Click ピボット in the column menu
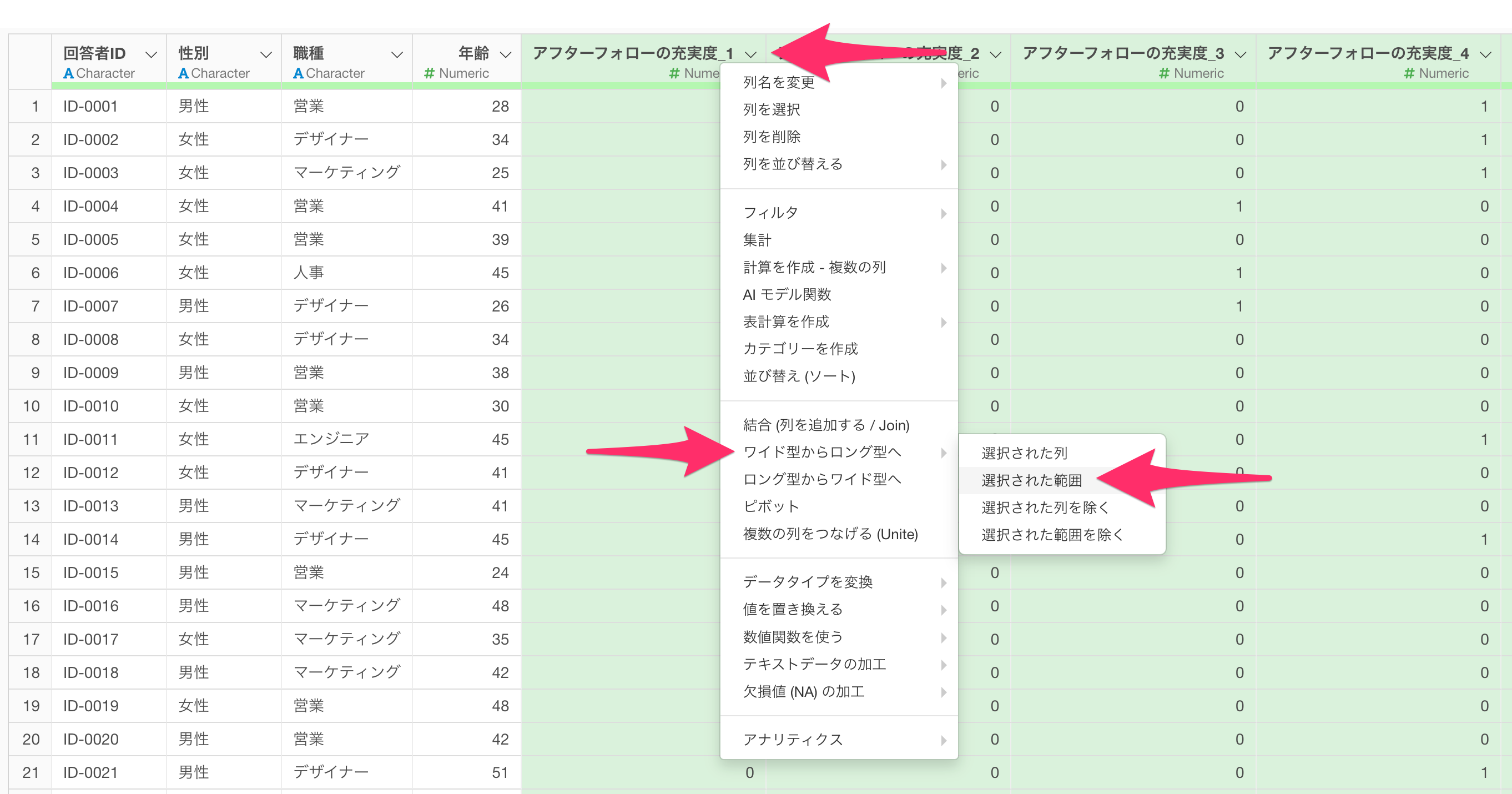Screen dimensions: 1512x794 pos(770,506)
